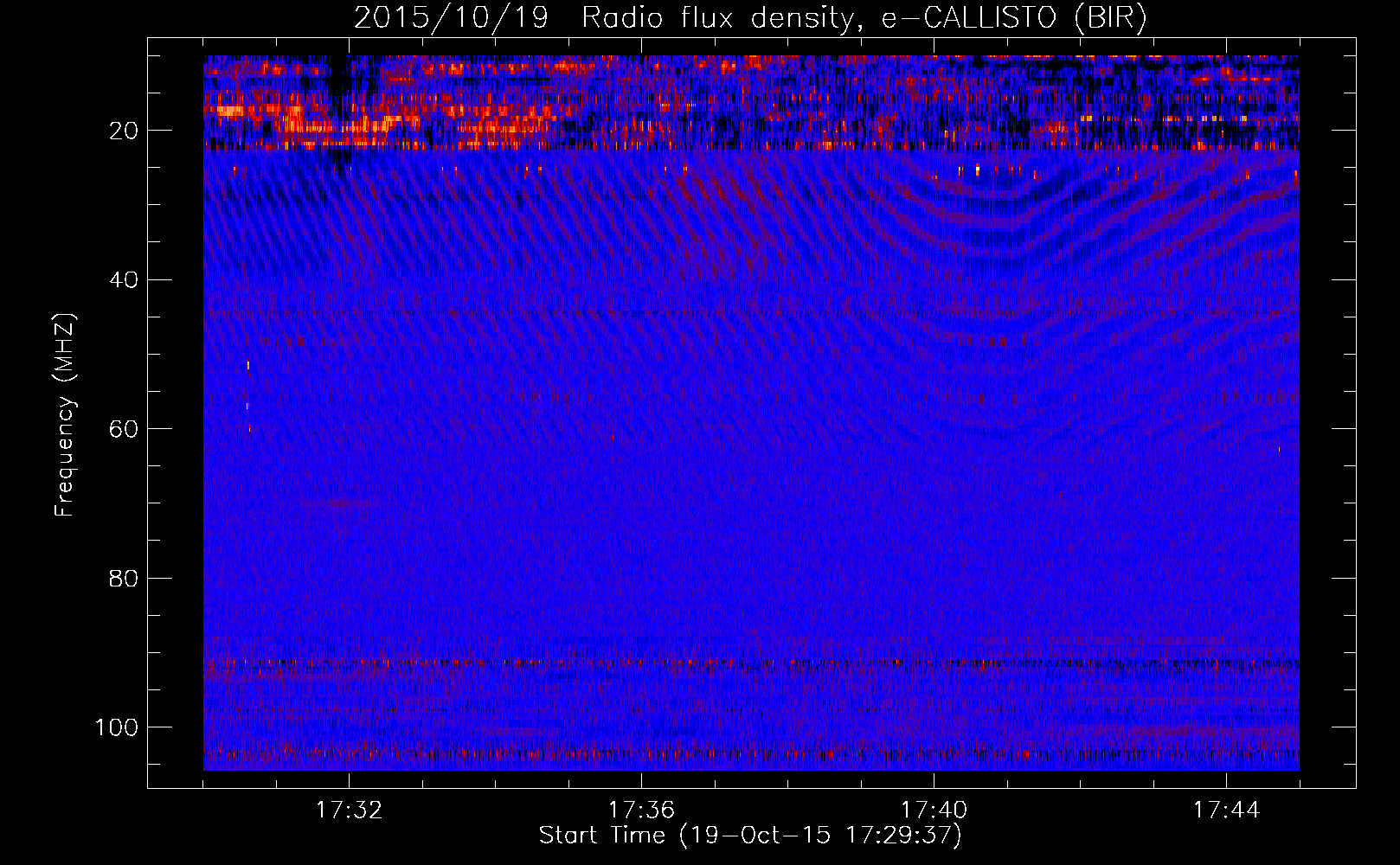The height and width of the screenshot is (865, 1400).
Task: Click the x-axis label "Start Time (19-Oct-15 17:29:37)"
Action: [x=750, y=836]
